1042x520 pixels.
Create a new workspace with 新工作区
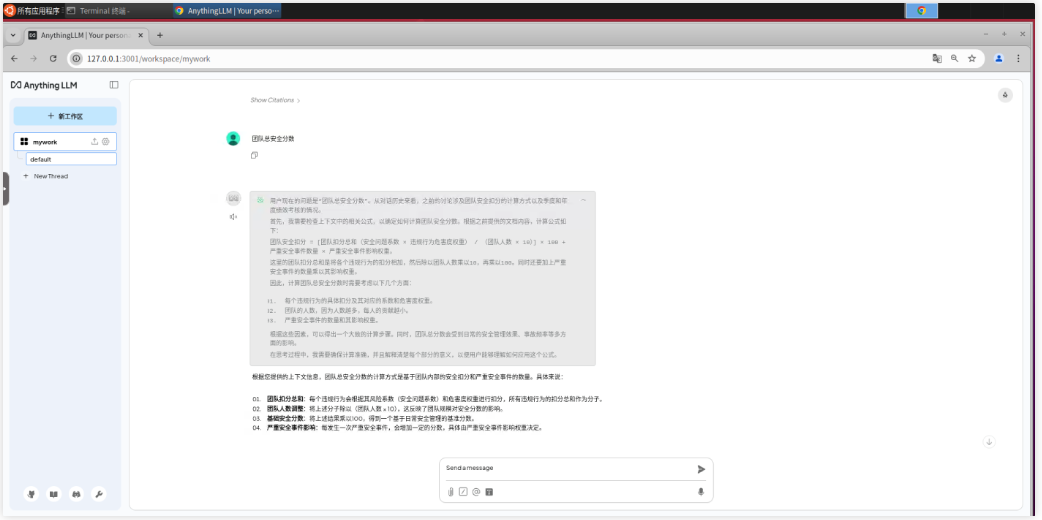(65, 116)
